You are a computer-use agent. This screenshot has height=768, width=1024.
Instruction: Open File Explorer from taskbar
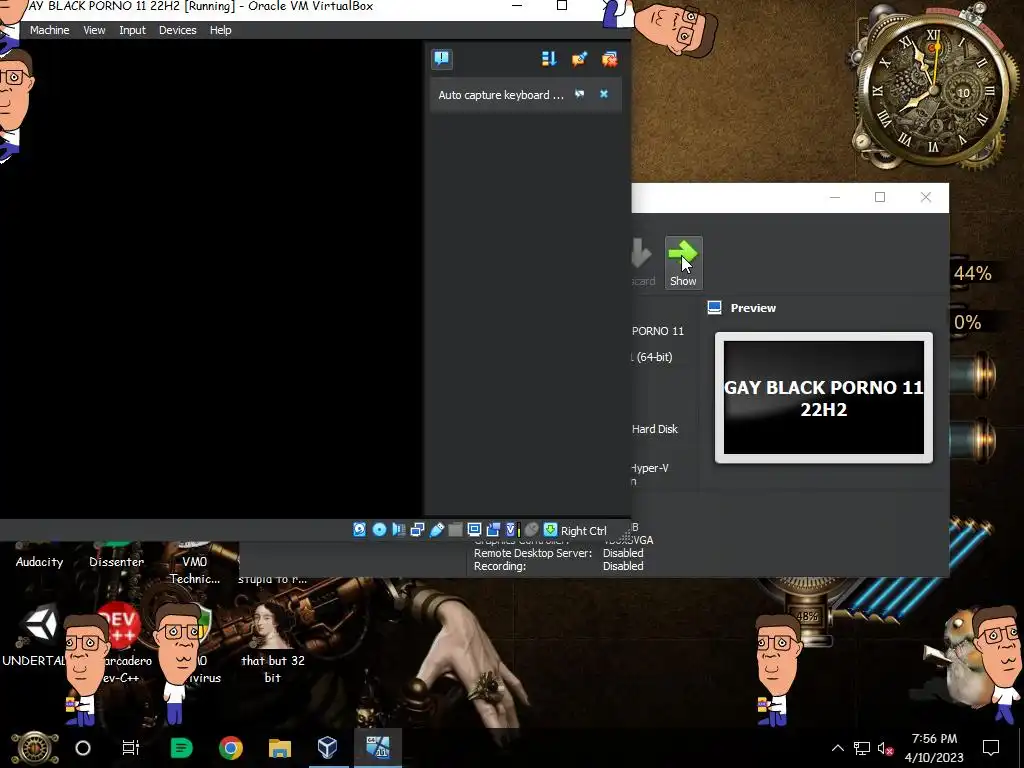click(x=280, y=748)
